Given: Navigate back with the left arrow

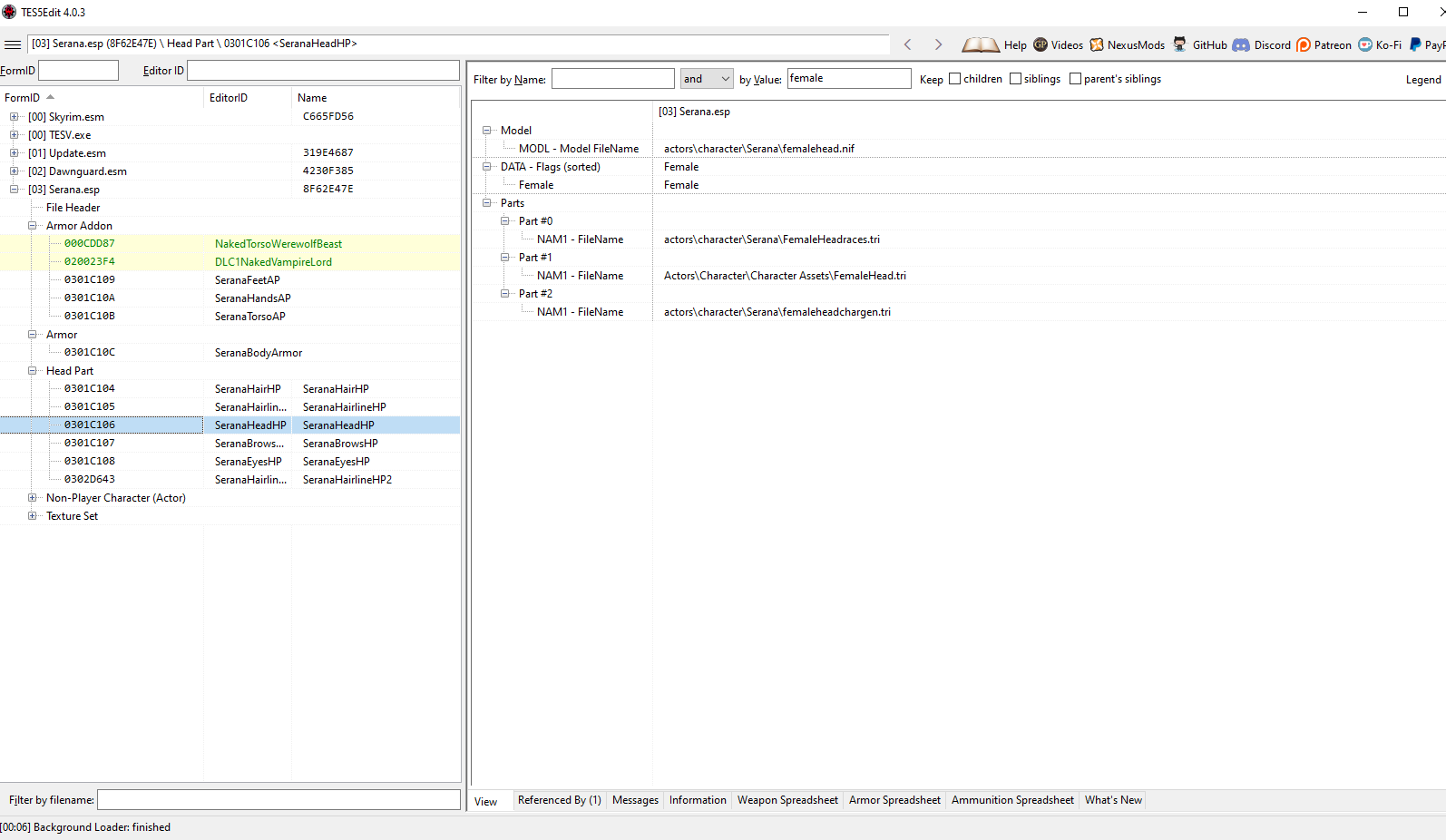Looking at the screenshot, I should click(x=907, y=44).
